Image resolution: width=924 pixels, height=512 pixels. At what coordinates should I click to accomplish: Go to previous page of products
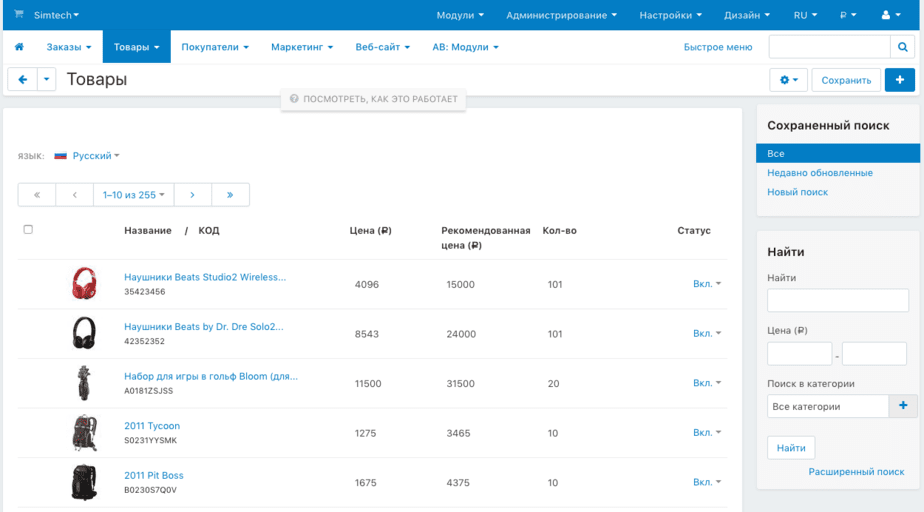coord(74,194)
